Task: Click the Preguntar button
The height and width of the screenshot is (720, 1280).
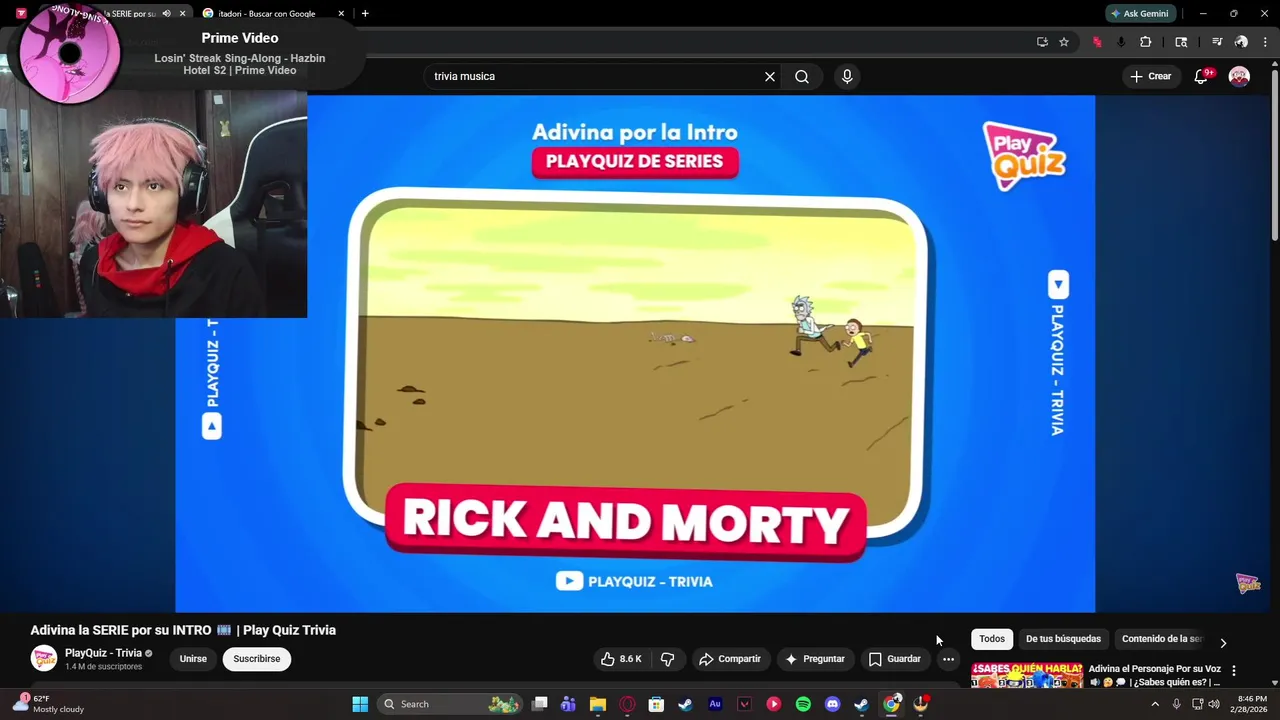Action: [x=815, y=659]
